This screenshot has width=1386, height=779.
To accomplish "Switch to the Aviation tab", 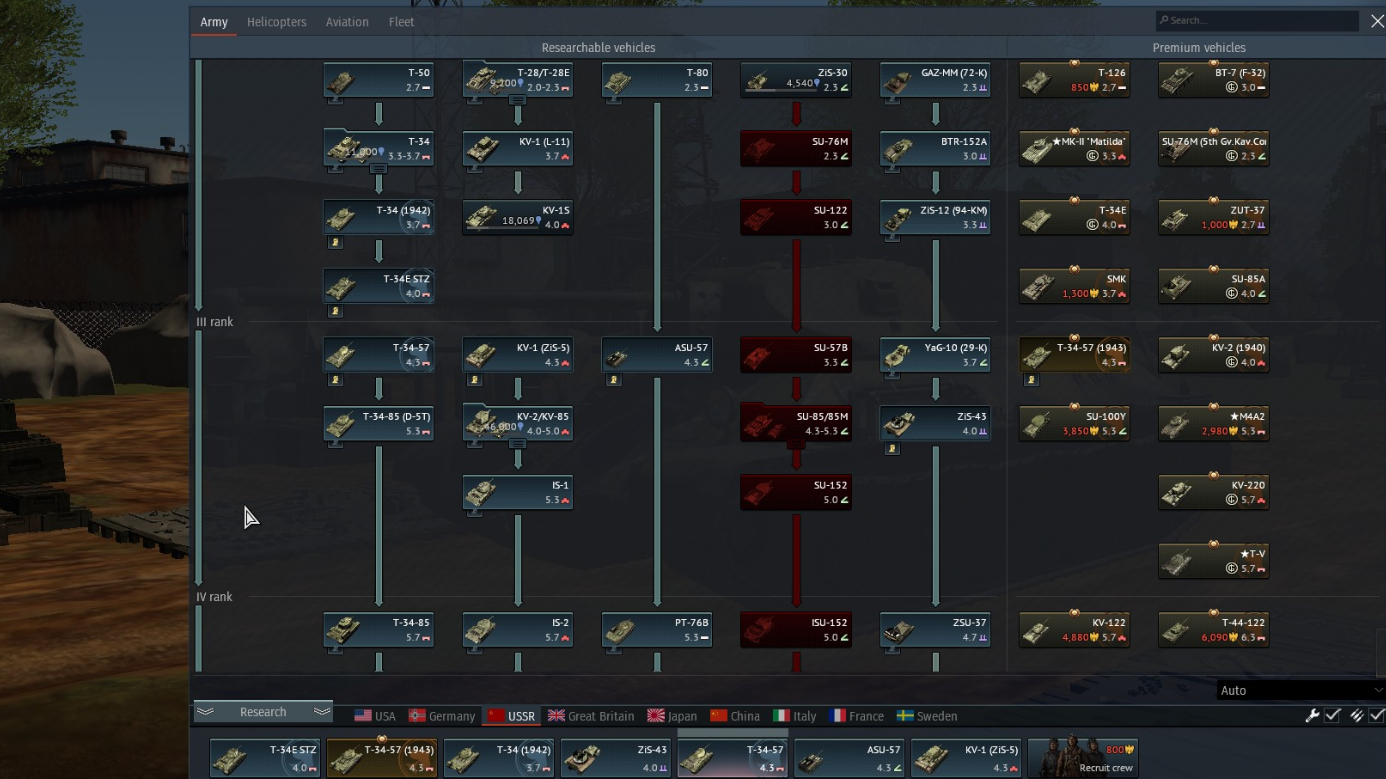I will coord(347,22).
